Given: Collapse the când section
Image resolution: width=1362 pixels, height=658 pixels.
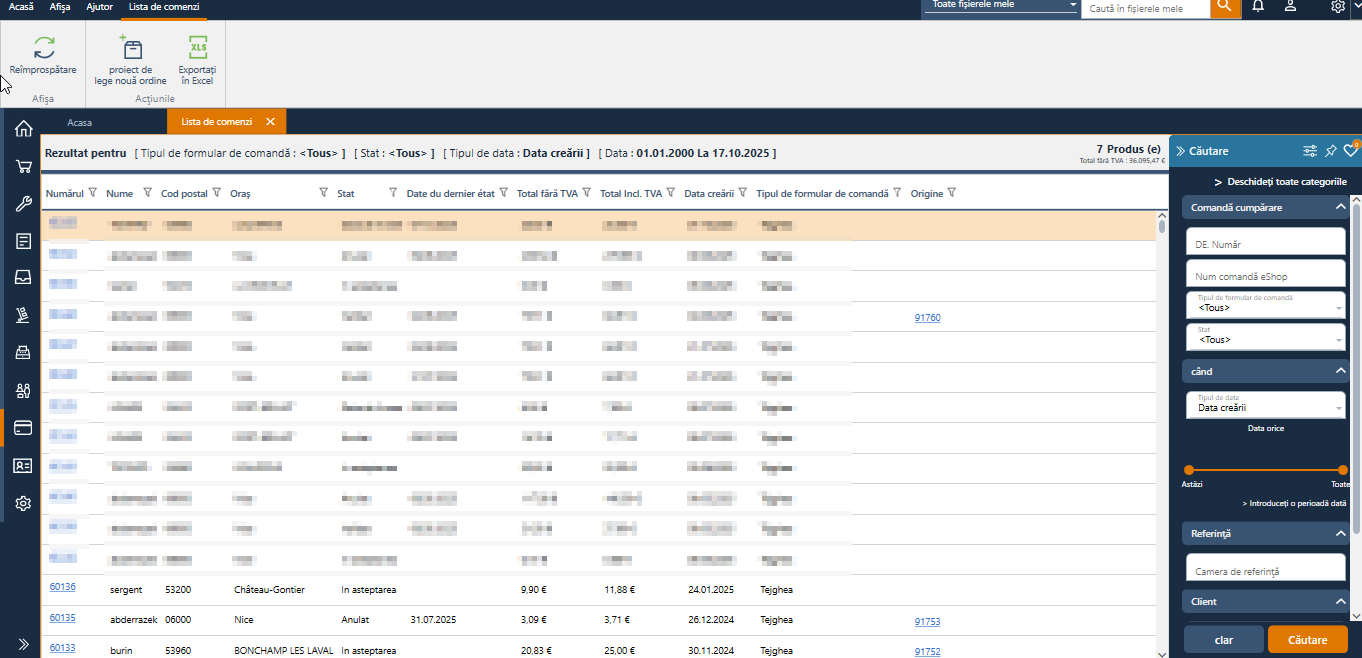Looking at the screenshot, I should click(x=1340, y=371).
